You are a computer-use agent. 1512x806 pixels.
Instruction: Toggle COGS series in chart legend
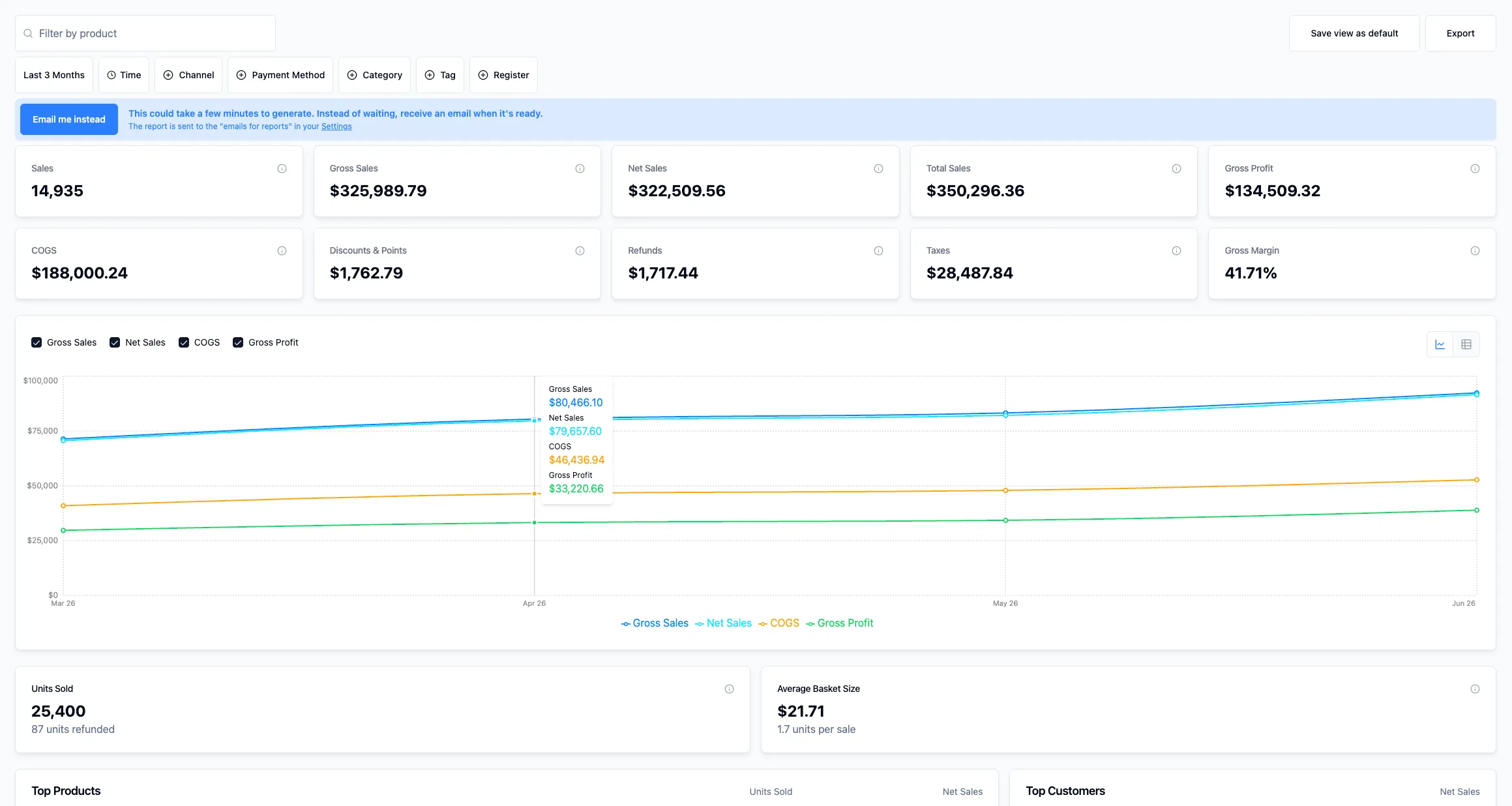click(x=778, y=623)
